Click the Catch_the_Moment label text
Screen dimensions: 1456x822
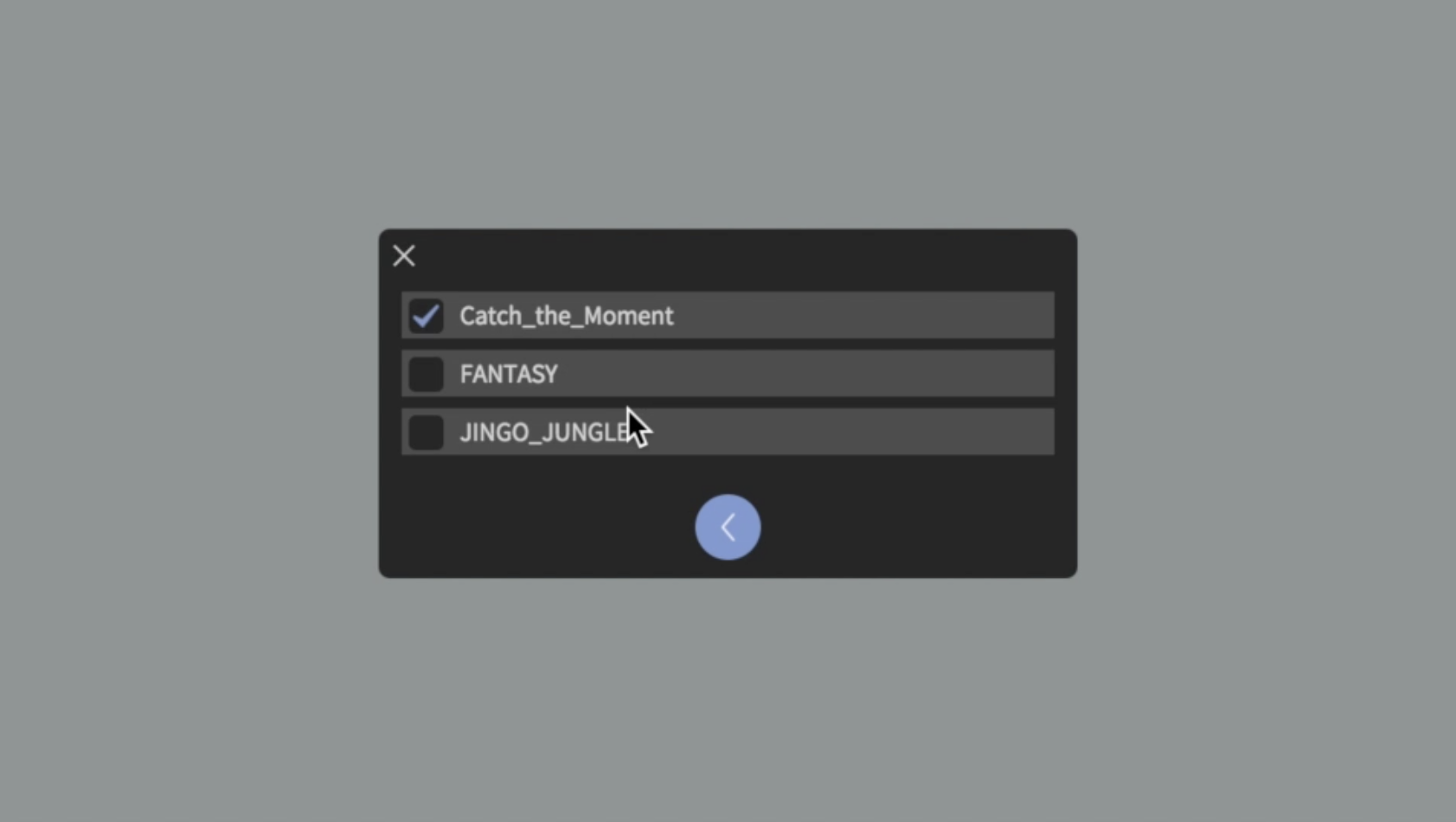pyautogui.click(x=566, y=316)
